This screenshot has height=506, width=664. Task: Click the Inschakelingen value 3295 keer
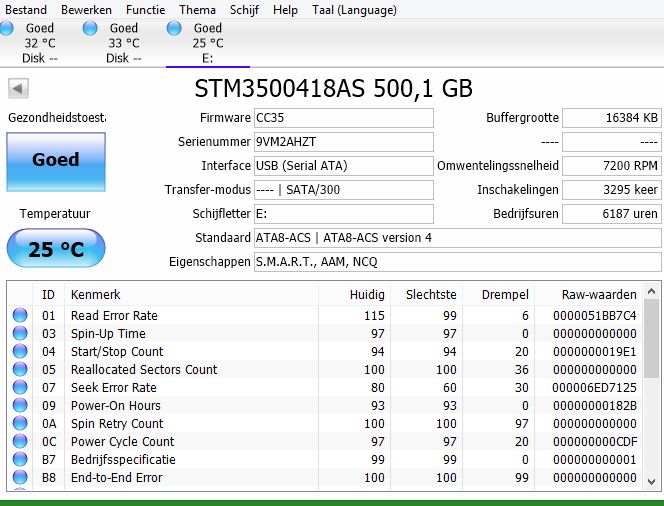[611, 190]
